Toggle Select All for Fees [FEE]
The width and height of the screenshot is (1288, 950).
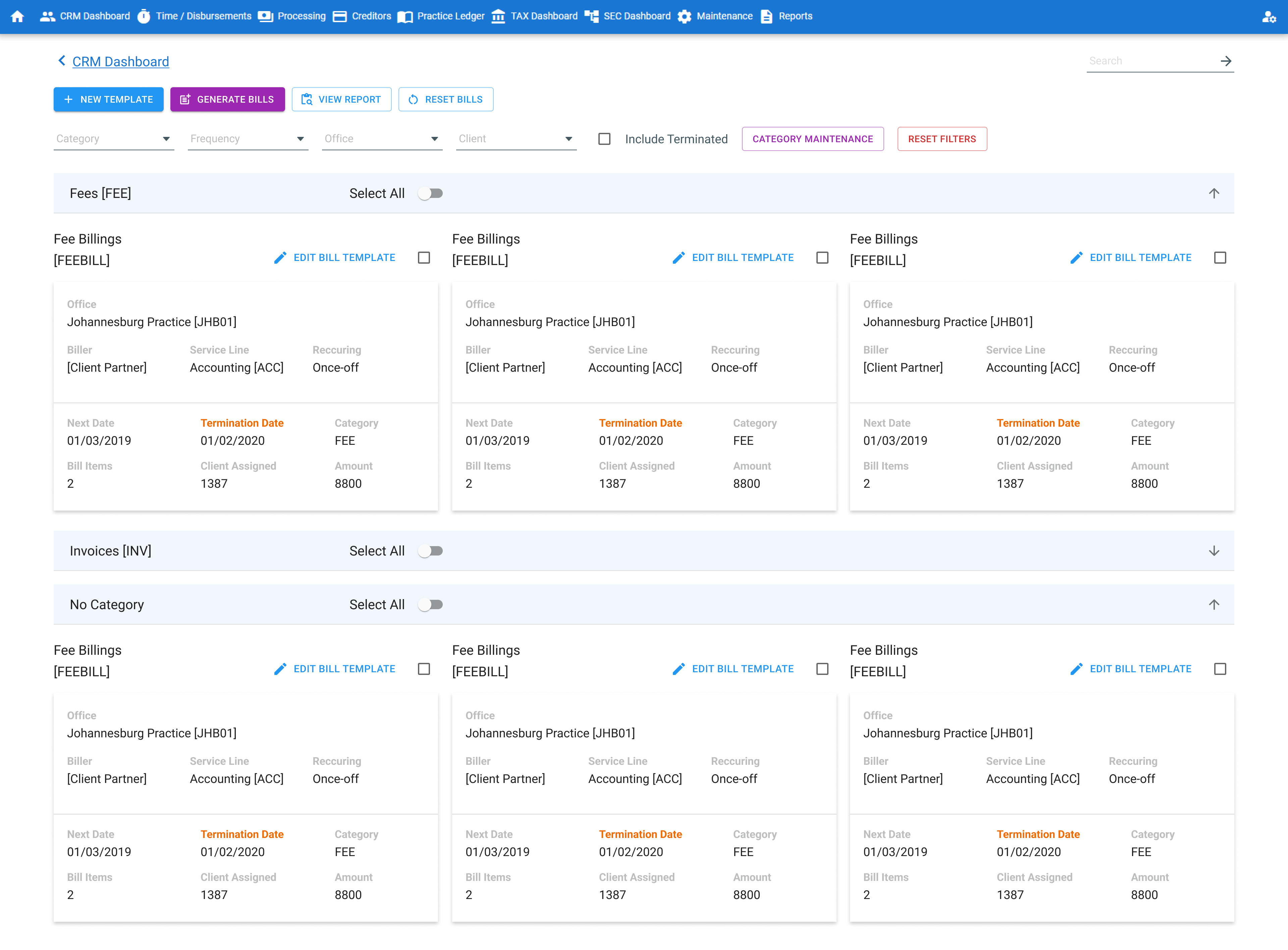430,193
